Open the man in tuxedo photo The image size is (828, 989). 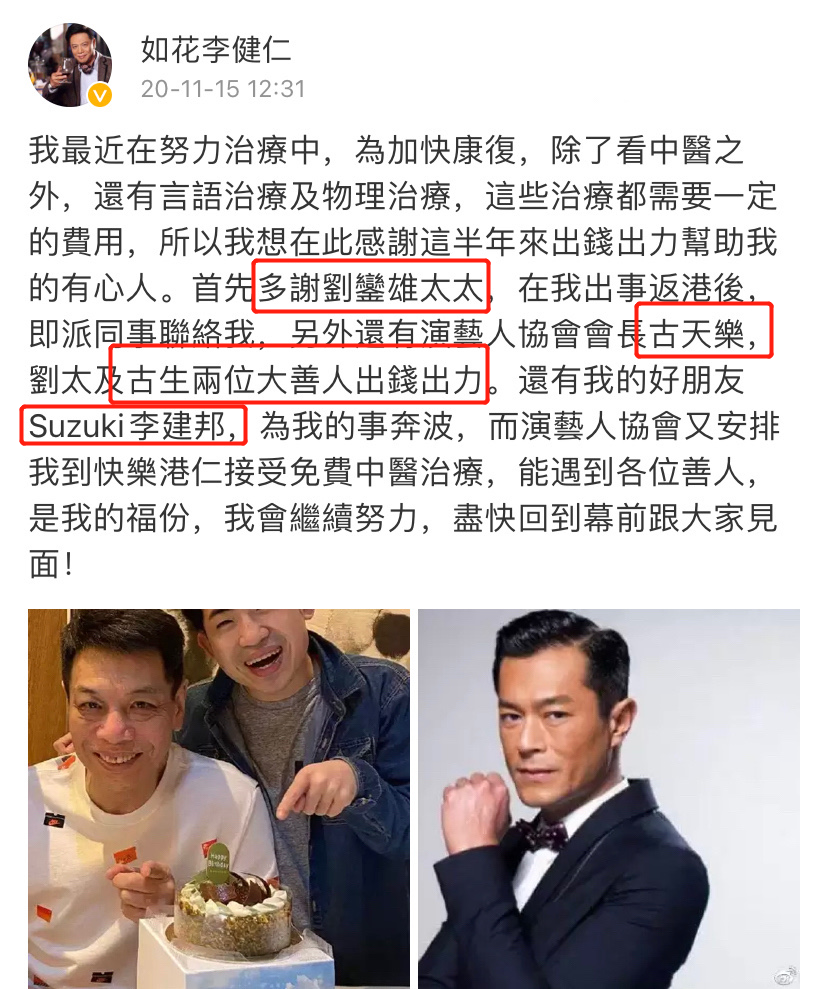(609, 799)
